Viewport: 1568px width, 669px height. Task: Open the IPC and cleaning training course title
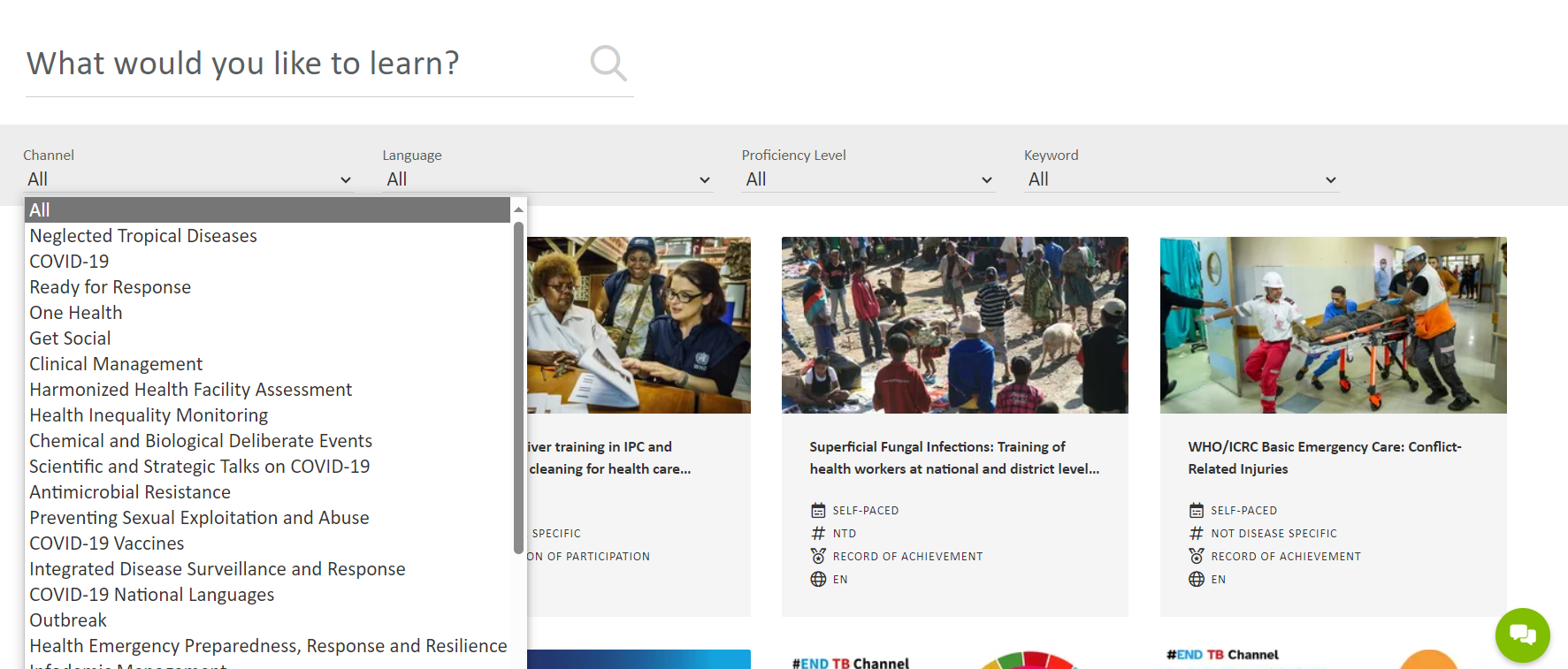[609, 458]
